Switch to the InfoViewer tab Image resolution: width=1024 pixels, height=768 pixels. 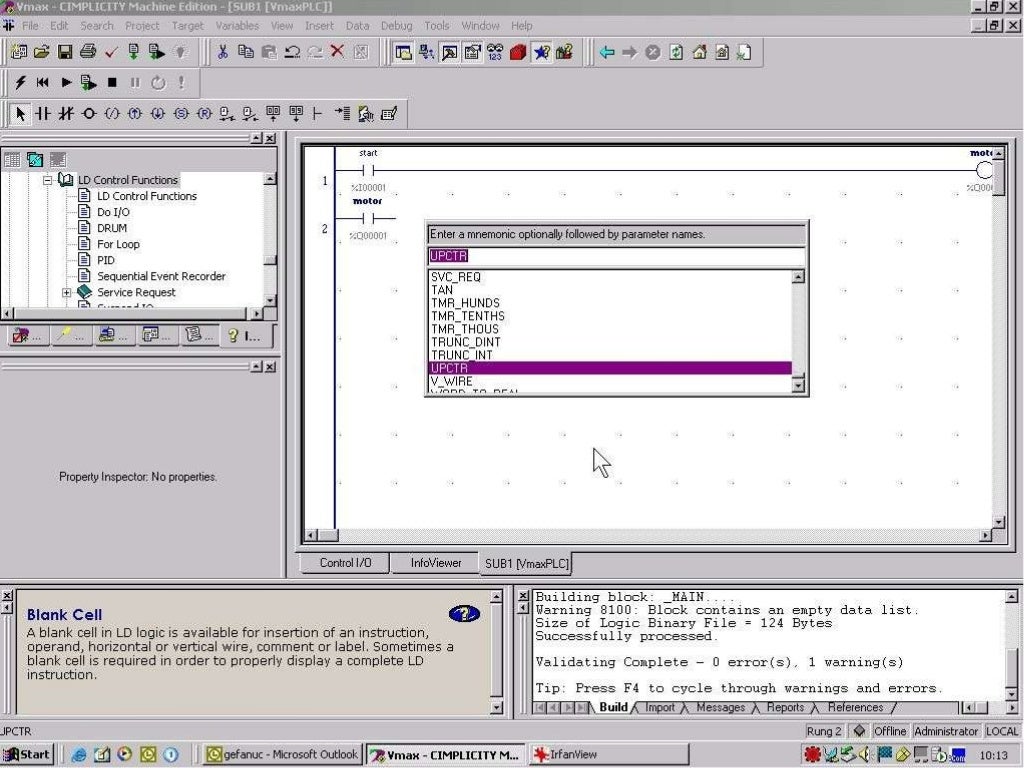coord(436,563)
